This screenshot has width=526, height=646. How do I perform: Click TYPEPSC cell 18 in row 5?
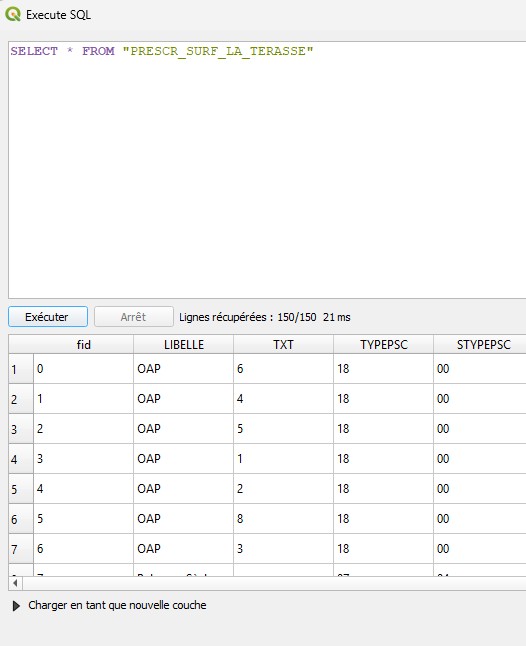pyautogui.click(x=383, y=489)
